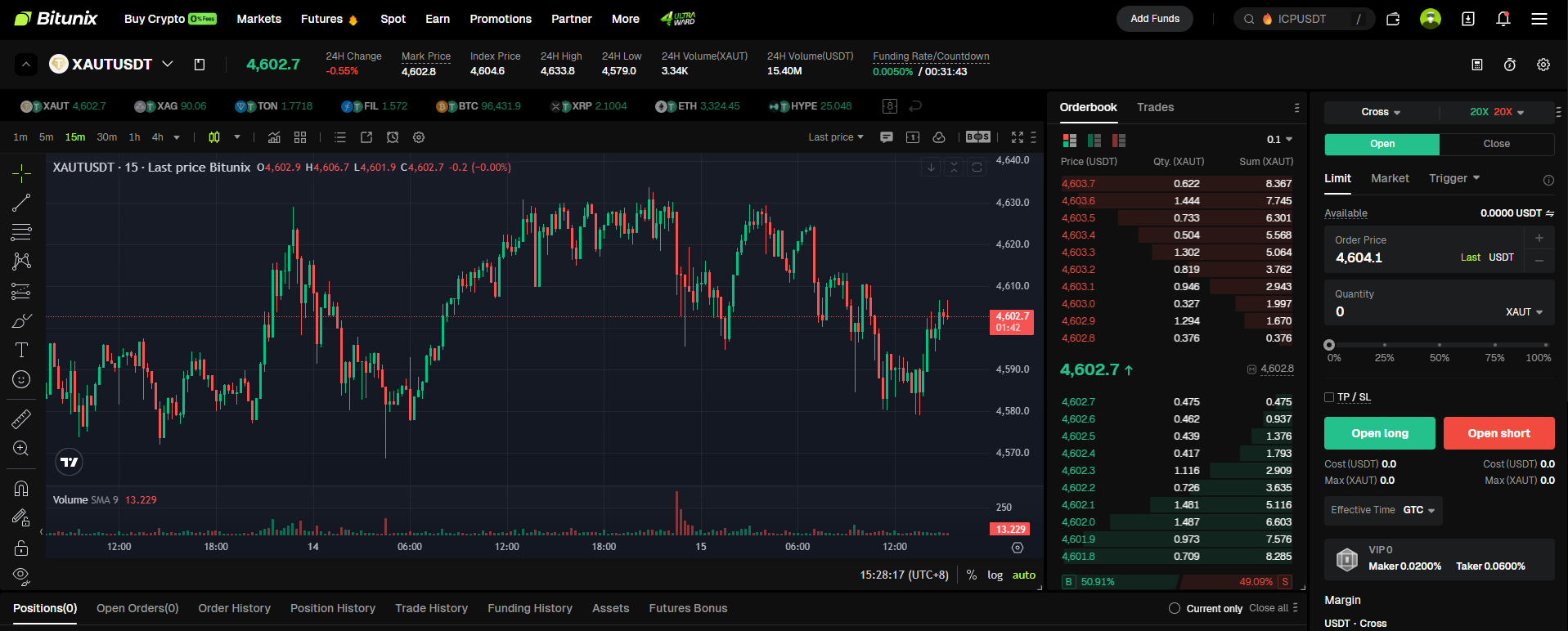Open the hamburger main menu
Screen dimensions: 1568x631
click(1539, 19)
